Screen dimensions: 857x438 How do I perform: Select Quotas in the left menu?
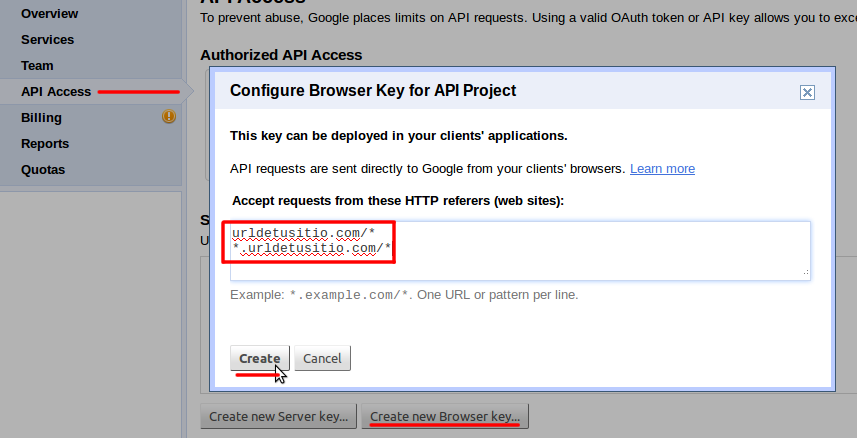tap(43, 169)
